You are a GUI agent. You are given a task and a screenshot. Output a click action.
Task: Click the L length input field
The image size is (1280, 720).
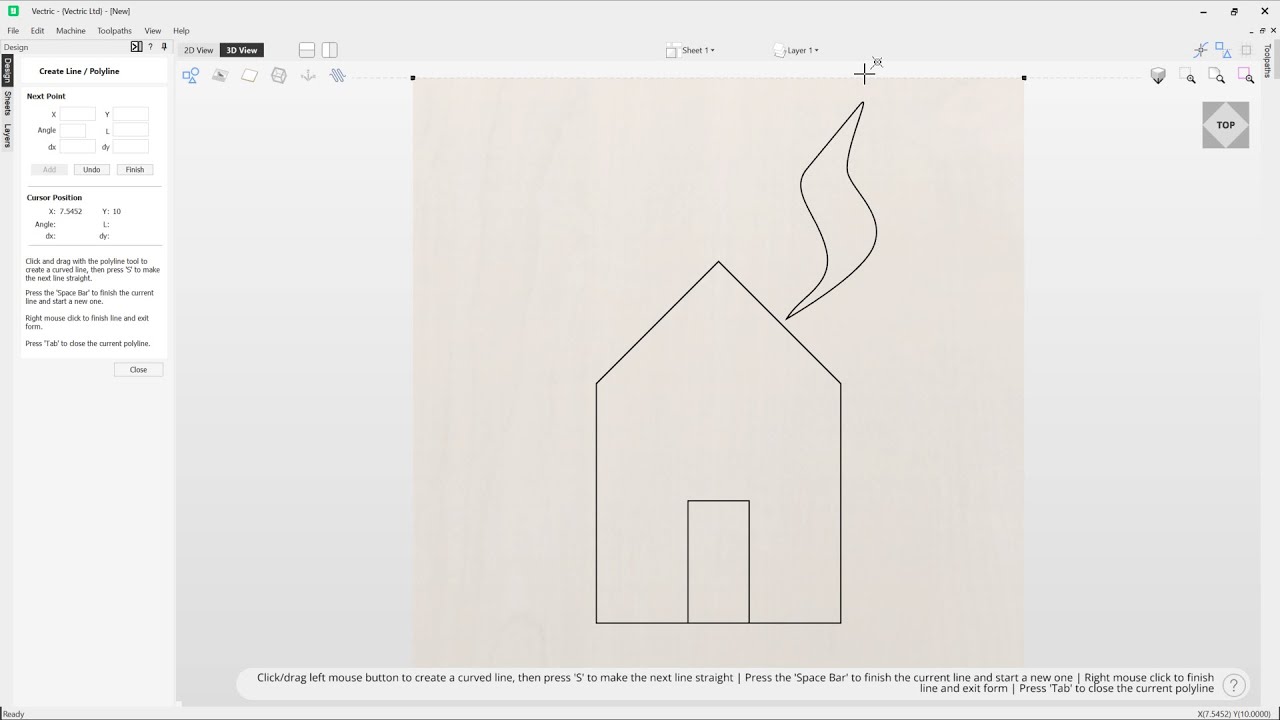[131, 131]
